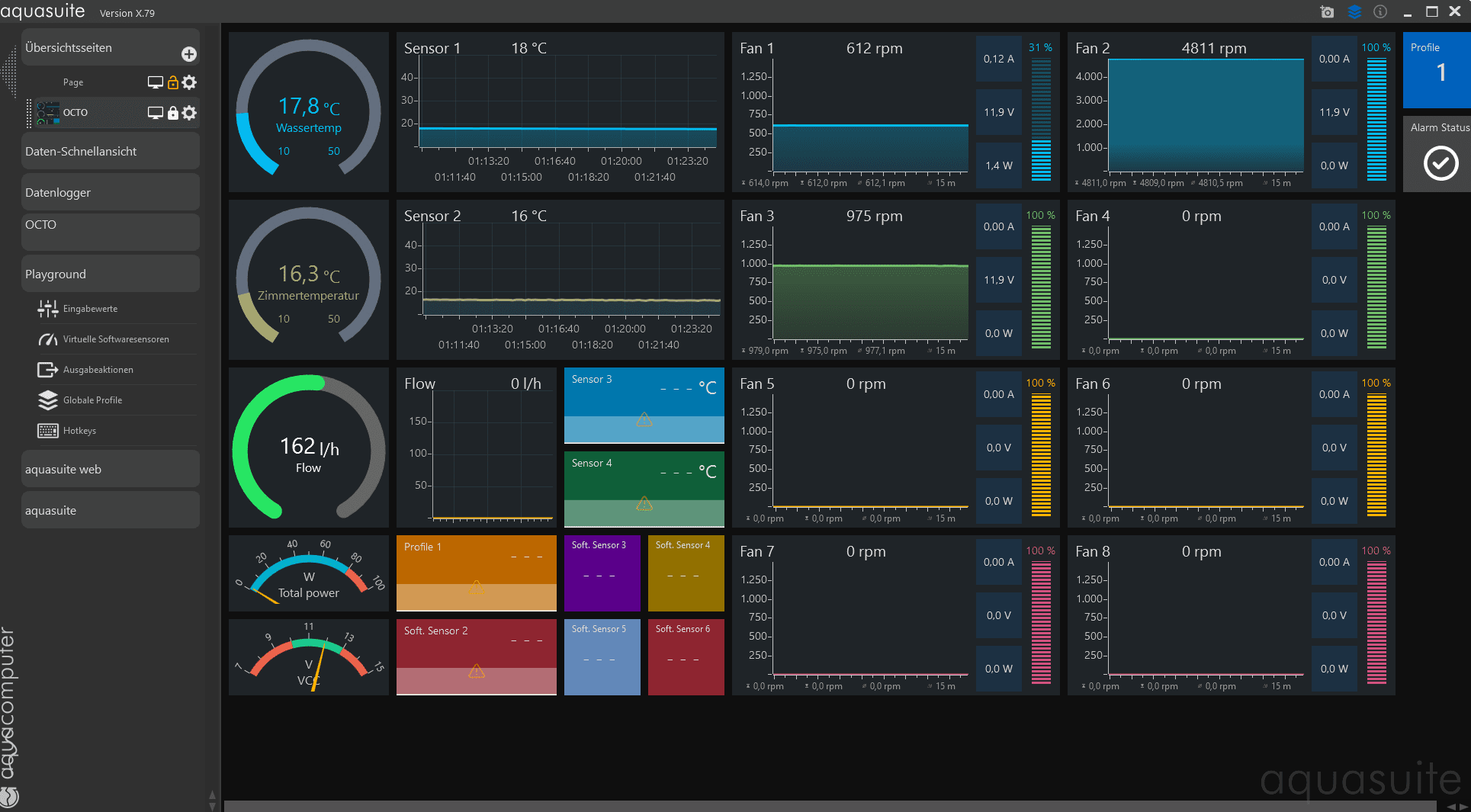The image size is (1471, 812).
Task: Click desktop monitor icon in the OCTO row
Action: point(156,113)
